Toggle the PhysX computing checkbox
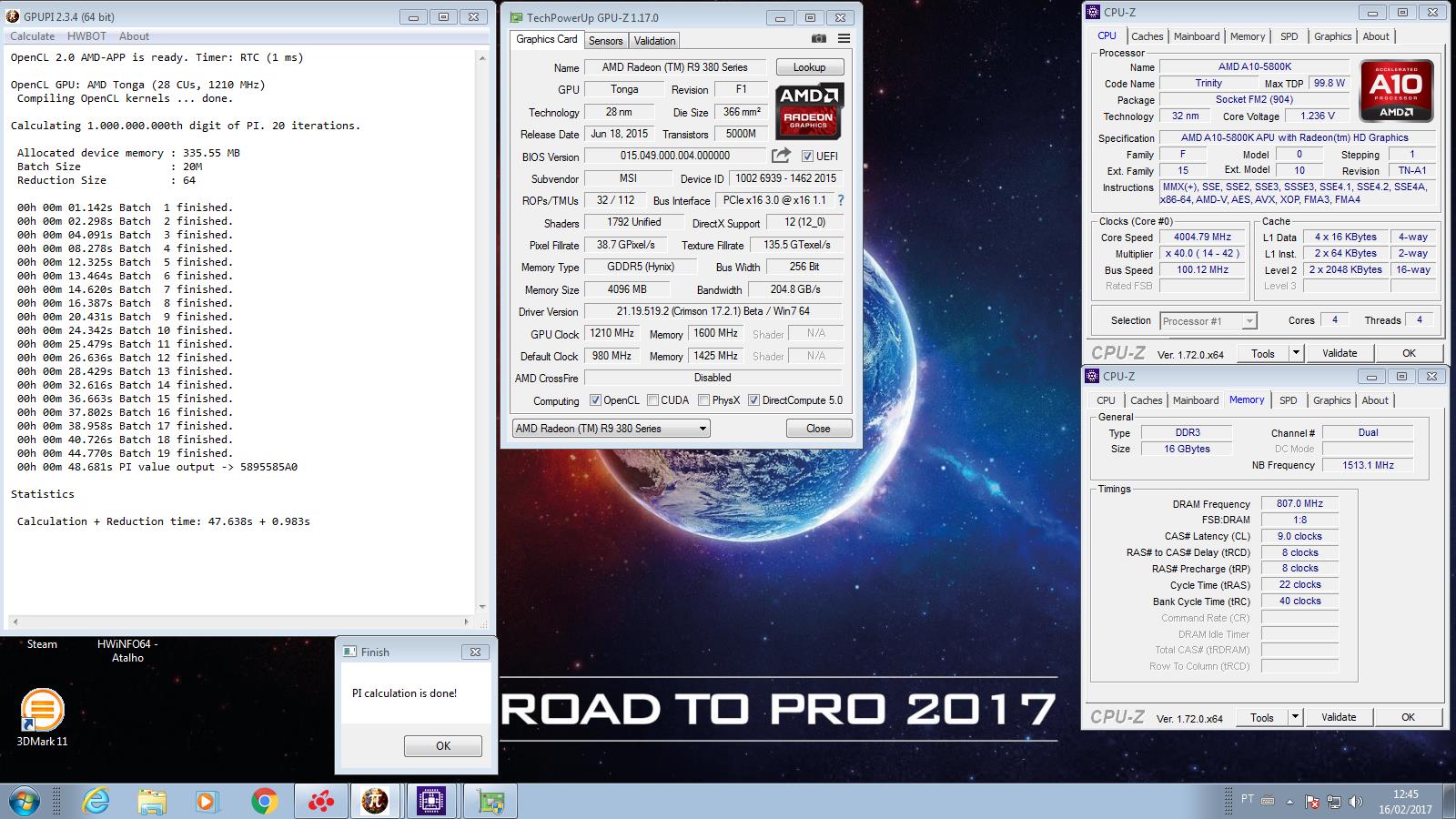The width and height of the screenshot is (1456, 819). 703,399
